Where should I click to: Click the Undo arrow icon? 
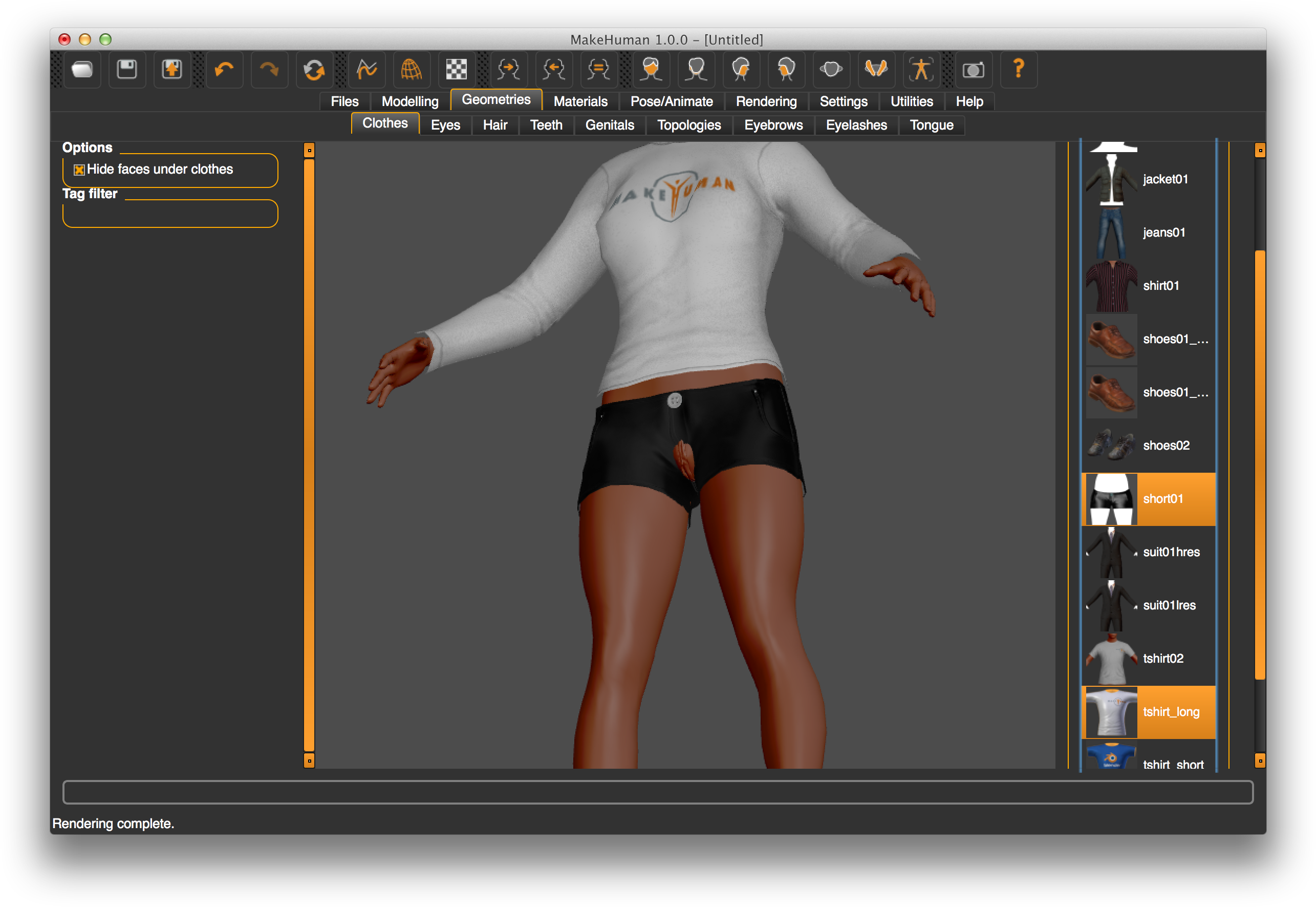tap(224, 69)
